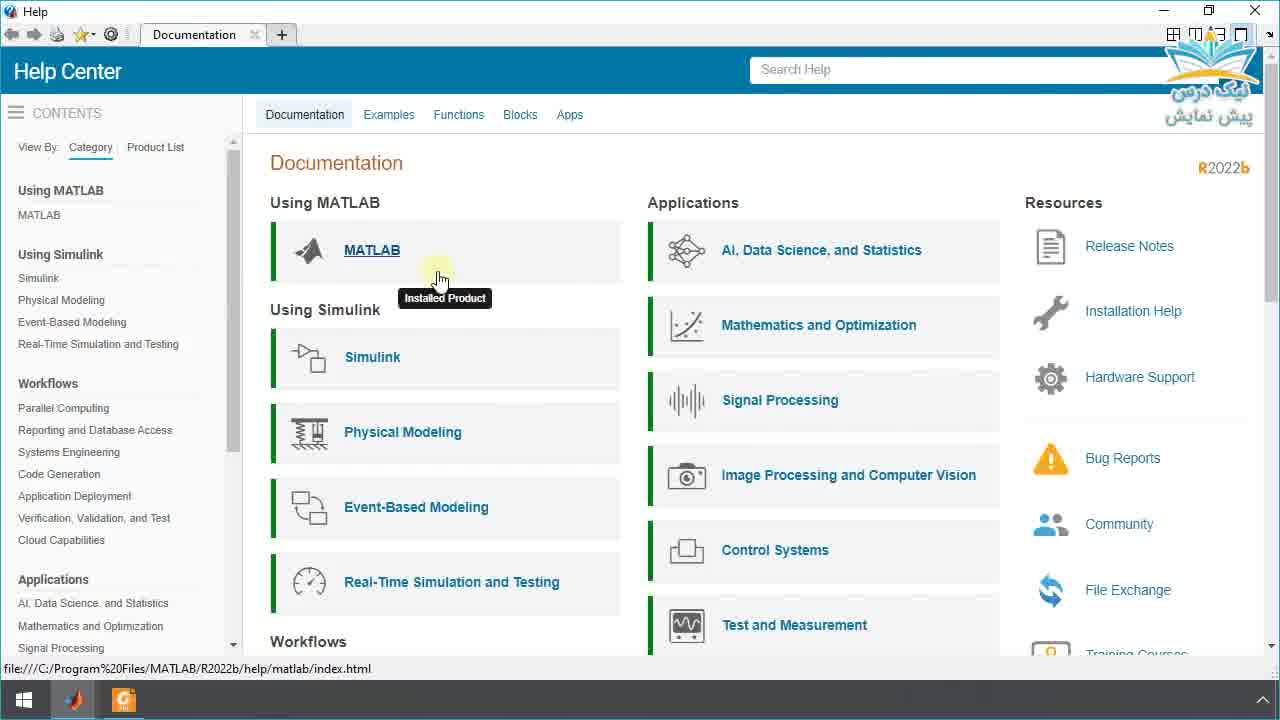Select the tiled grid layout icon
Viewport: 1280px width, 720px height.
1173,34
